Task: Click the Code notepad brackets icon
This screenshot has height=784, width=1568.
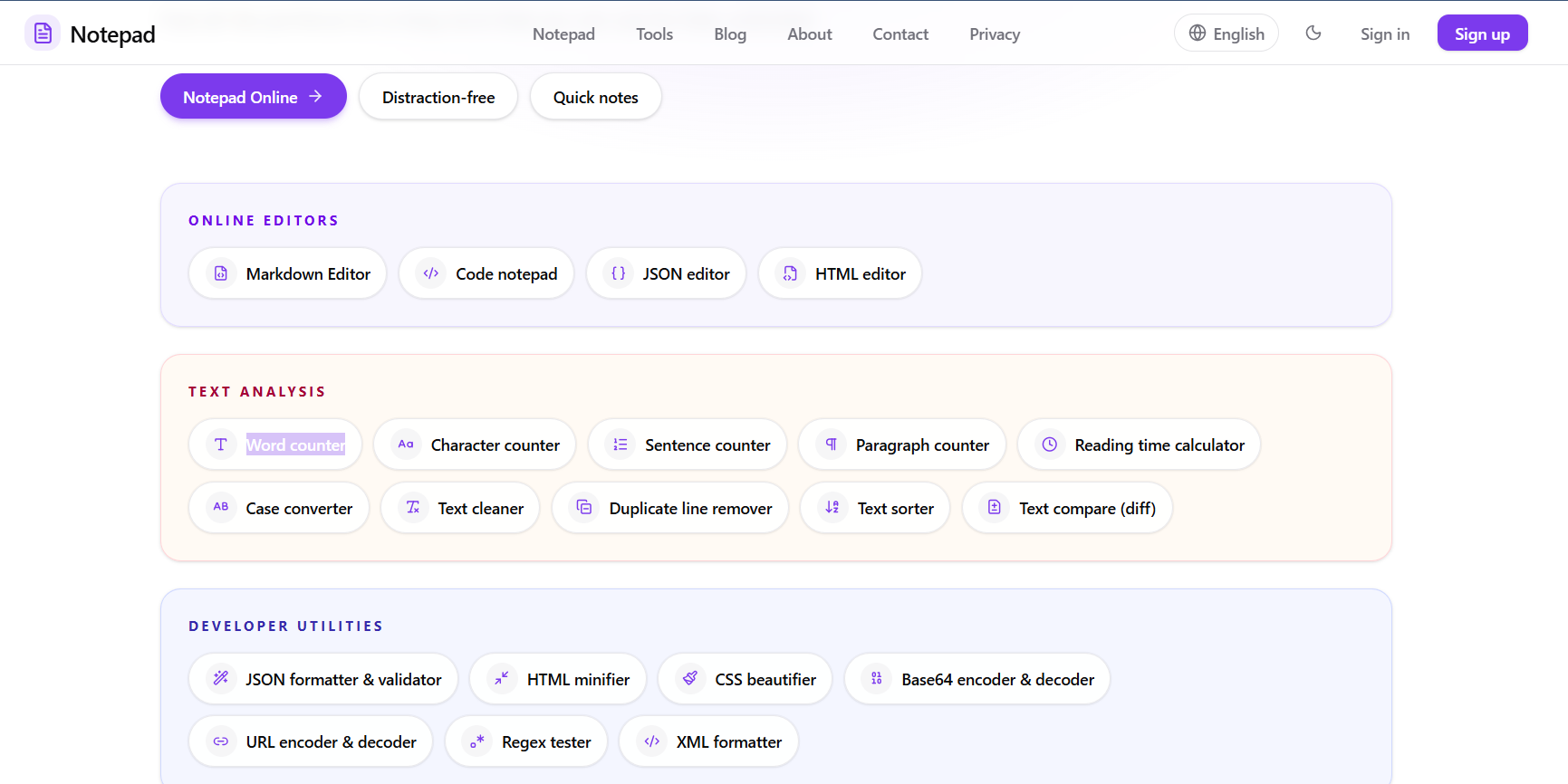Action: point(431,273)
